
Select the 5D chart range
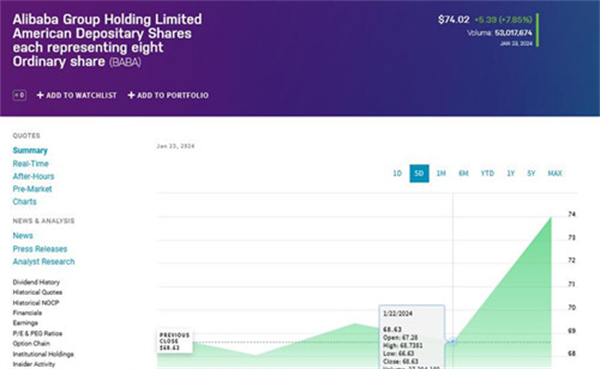click(419, 173)
